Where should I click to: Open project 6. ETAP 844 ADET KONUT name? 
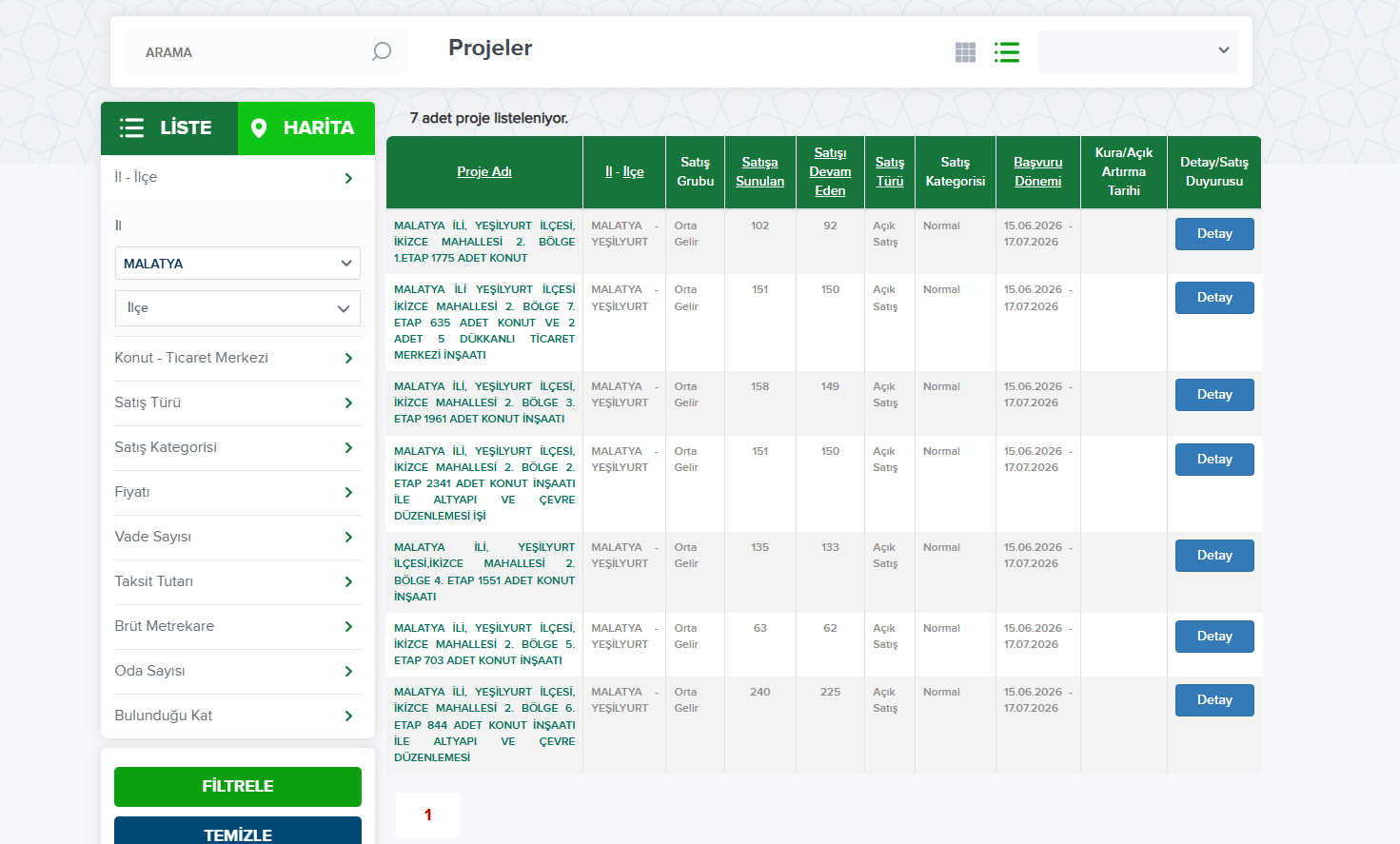tap(484, 725)
